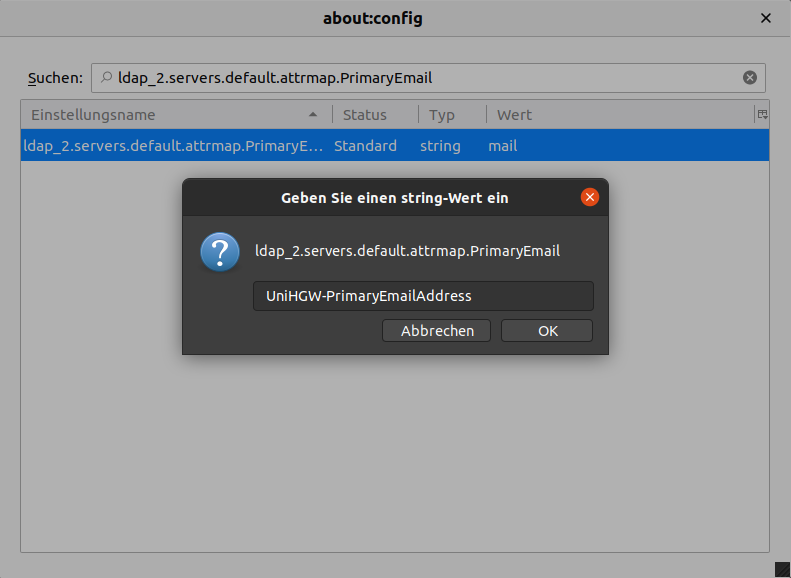Click the question mark dialog icon
791x578 pixels.
tap(220, 252)
